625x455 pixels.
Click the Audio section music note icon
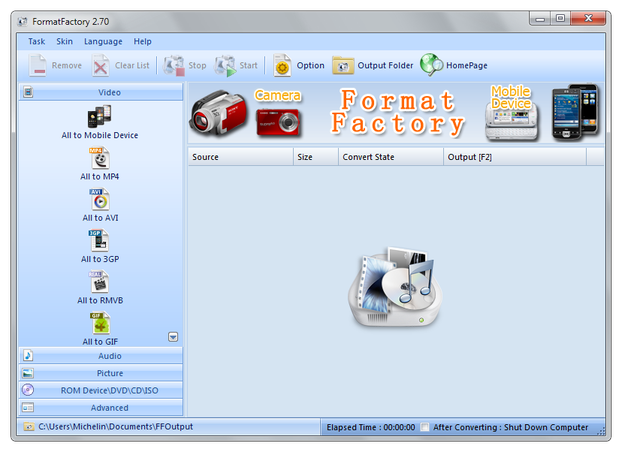pyautogui.click(x=28, y=355)
